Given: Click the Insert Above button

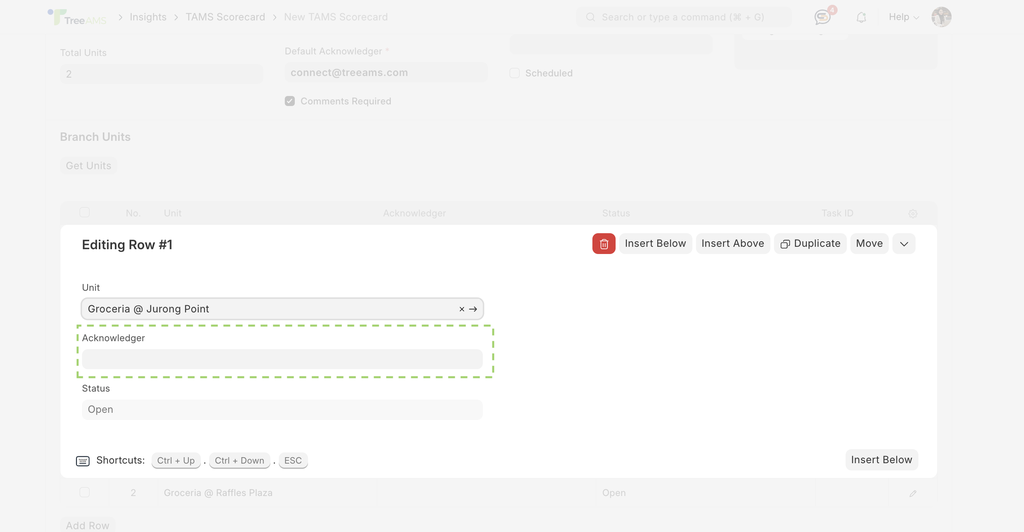Looking at the screenshot, I should point(733,243).
